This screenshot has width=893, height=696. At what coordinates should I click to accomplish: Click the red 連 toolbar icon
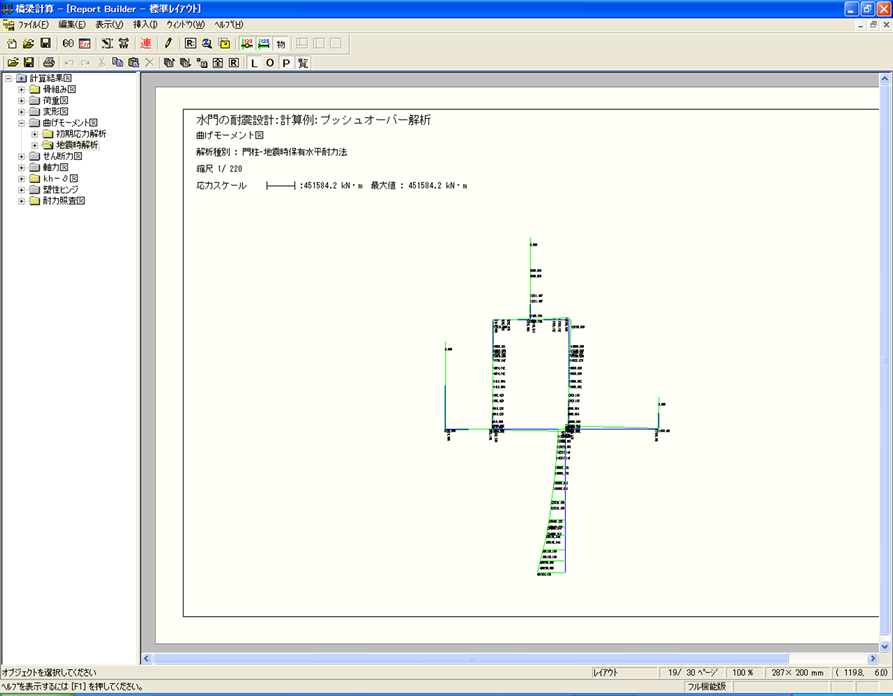146,43
